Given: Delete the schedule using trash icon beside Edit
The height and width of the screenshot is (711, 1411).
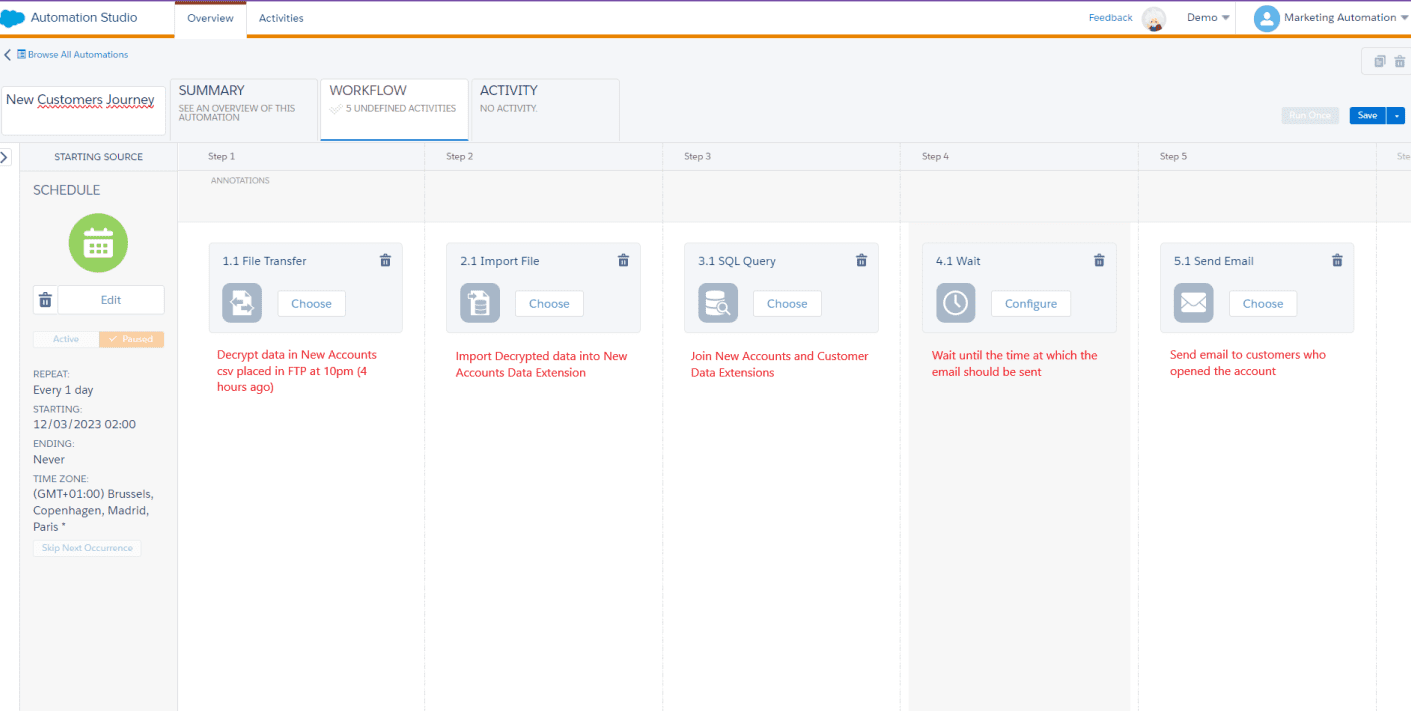Looking at the screenshot, I should coord(45,300).
